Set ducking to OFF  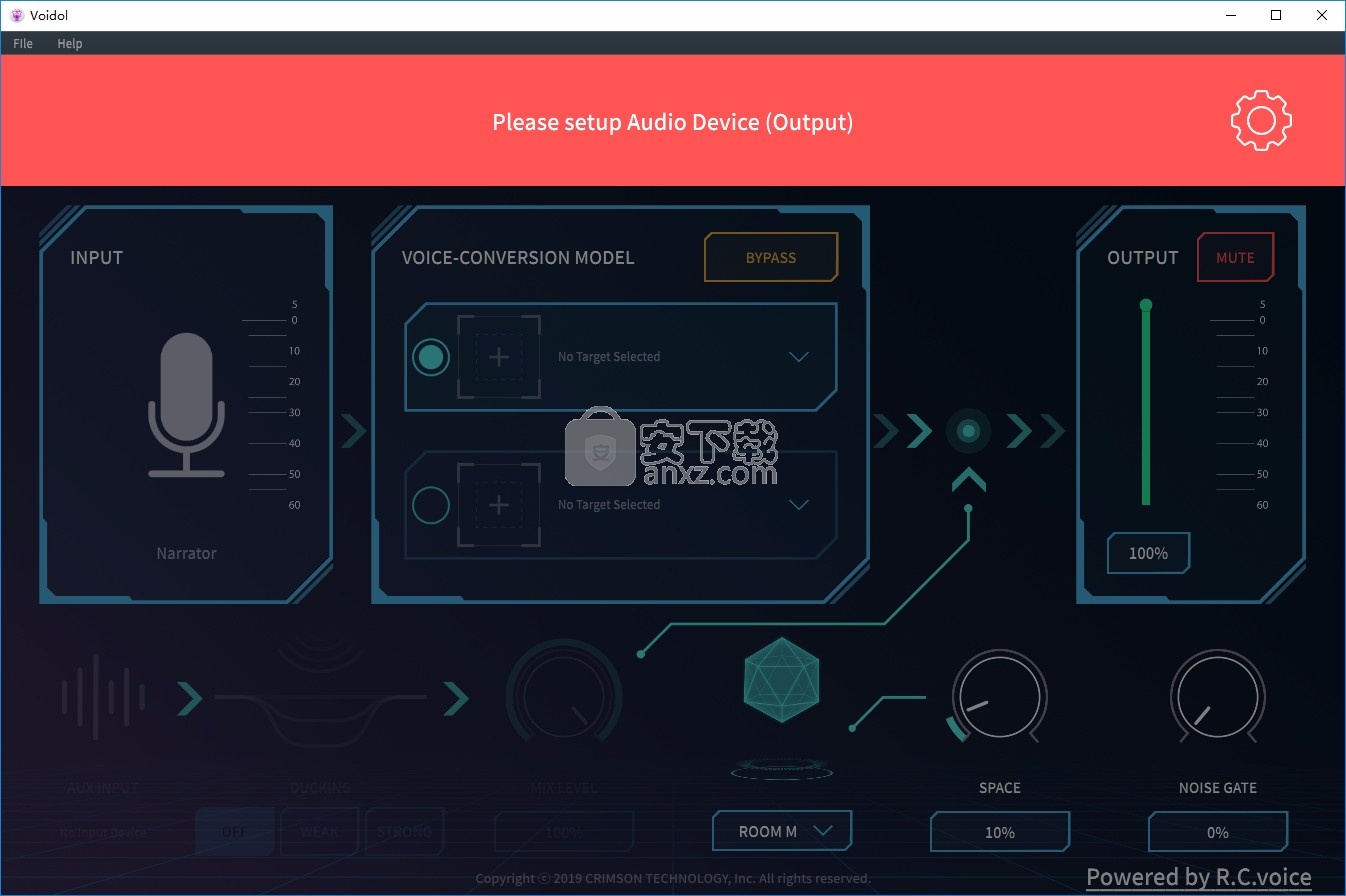point(235,832)
